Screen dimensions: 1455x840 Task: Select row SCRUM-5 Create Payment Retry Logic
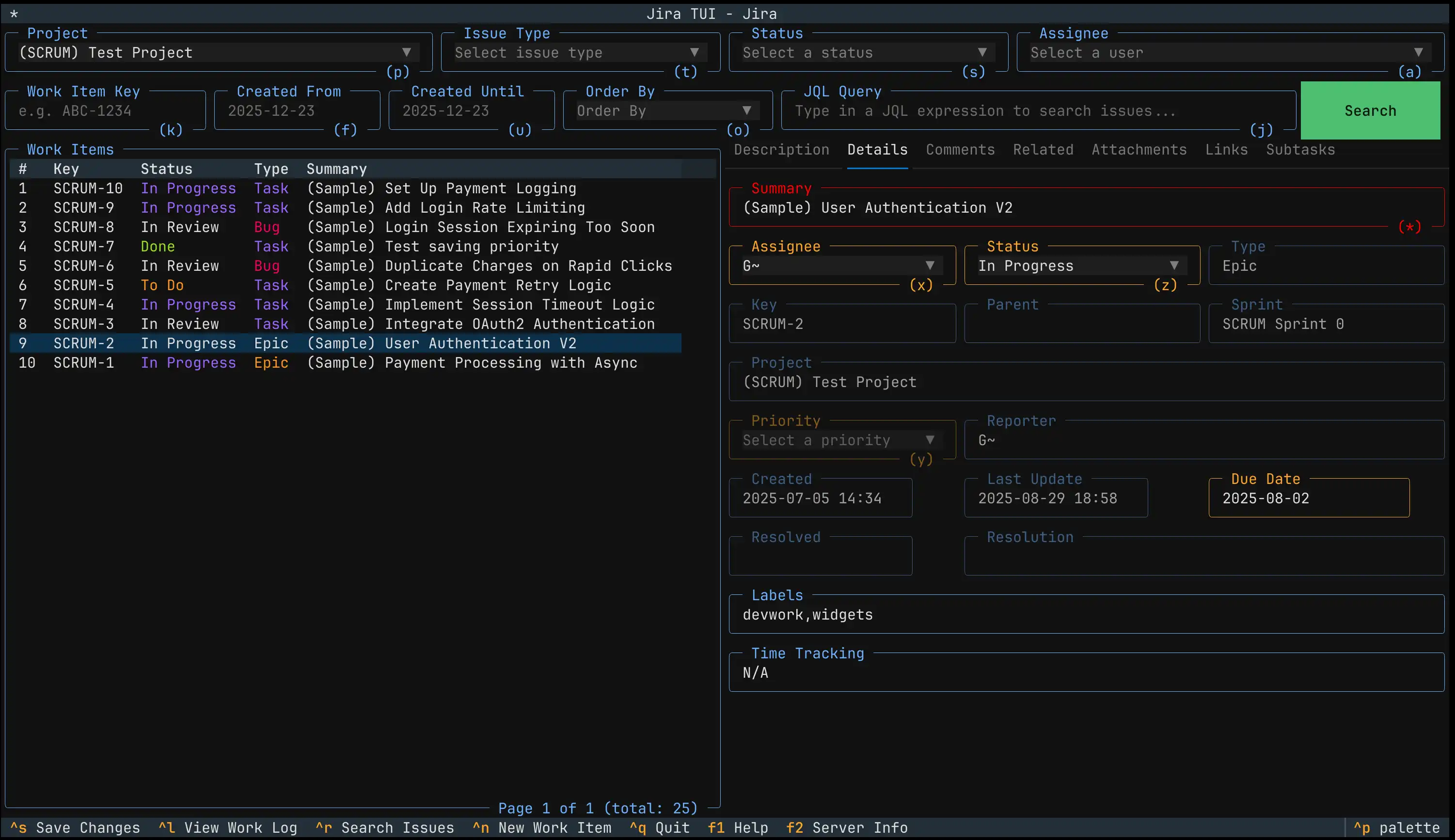click(346, 286)
